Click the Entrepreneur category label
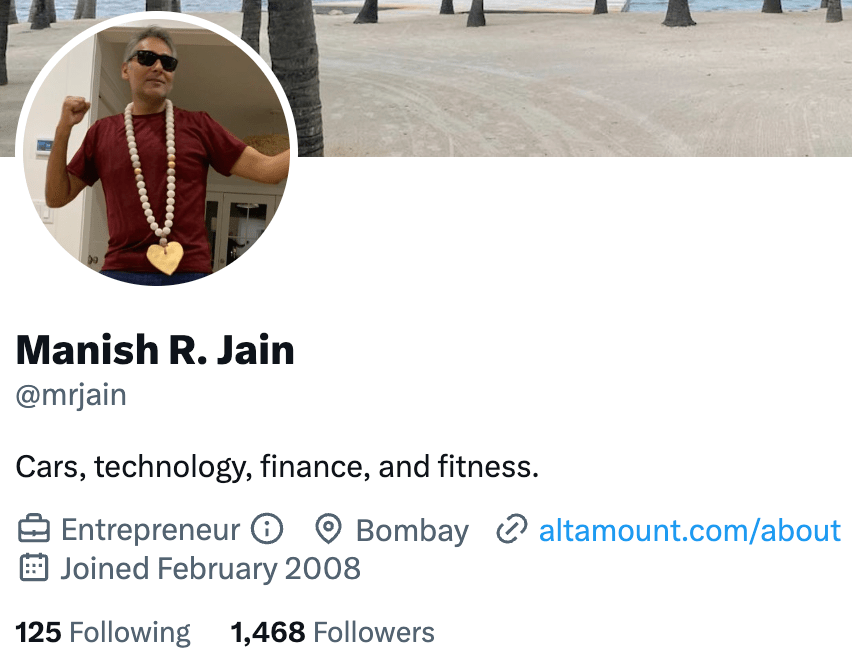Image resolution: width=852 pixels, height=656 pixels. (150, 530)
